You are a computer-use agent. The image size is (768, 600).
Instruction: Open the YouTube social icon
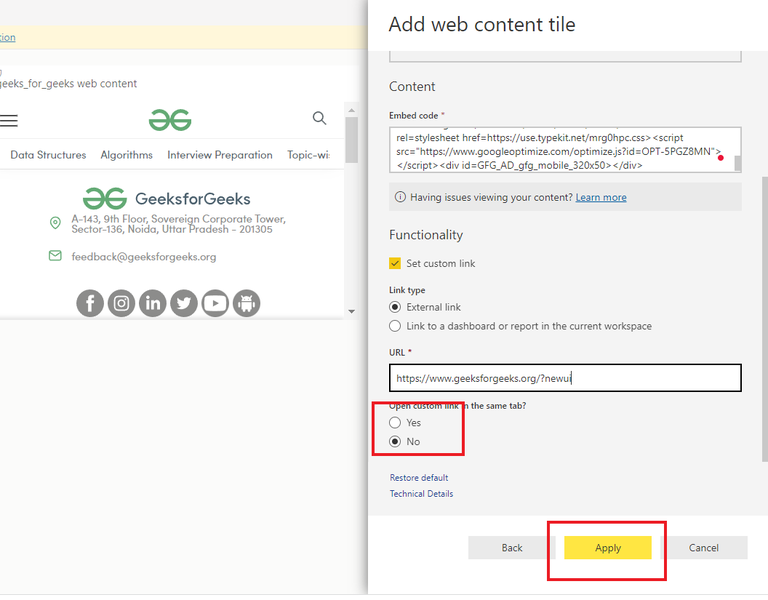pyautogui.click(x=215, y=303)
